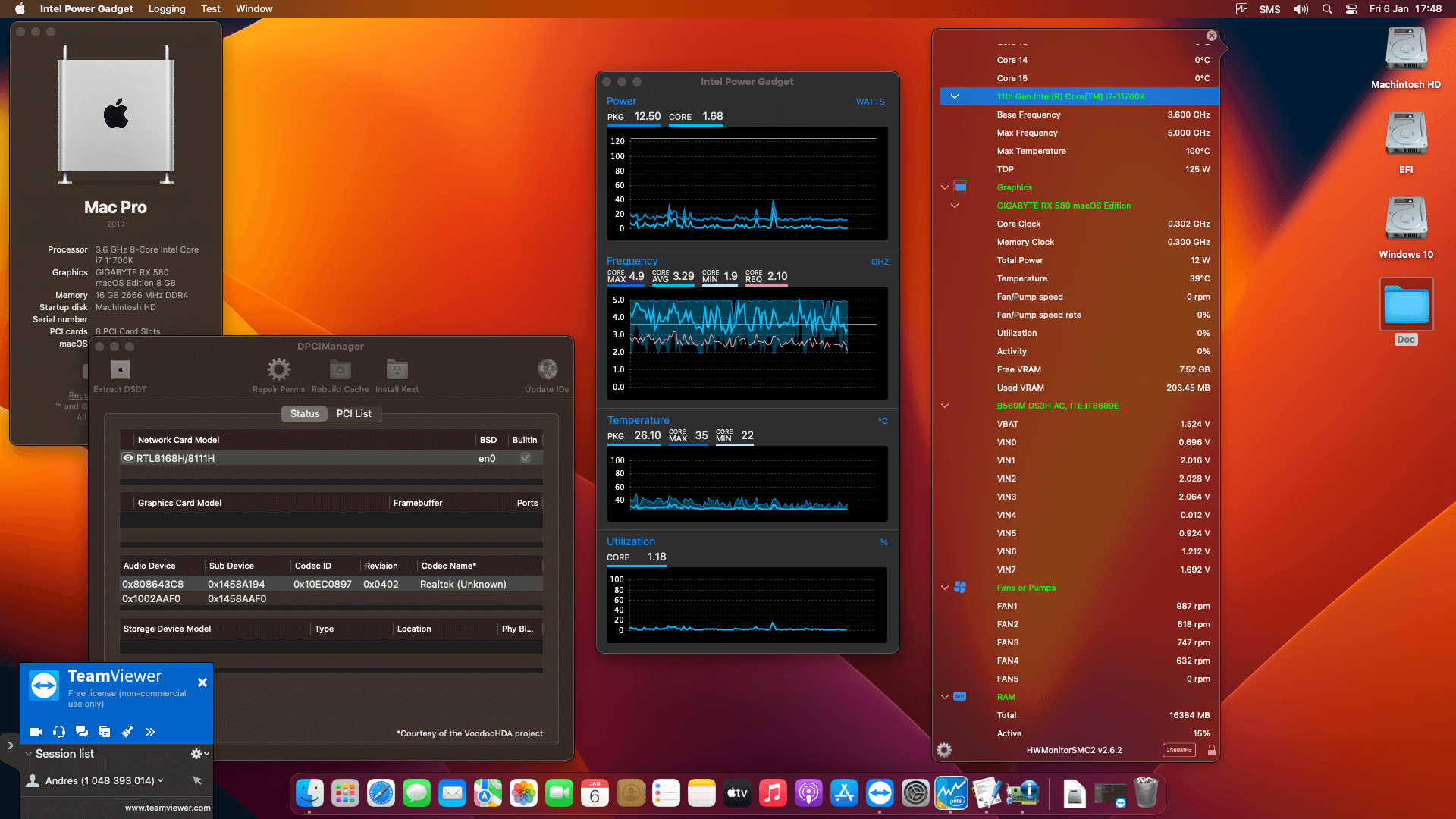This screenshot has height=819, width=1456.
Task: Run Repair Perms in DPCIManager
Action: tap(278, 372)
